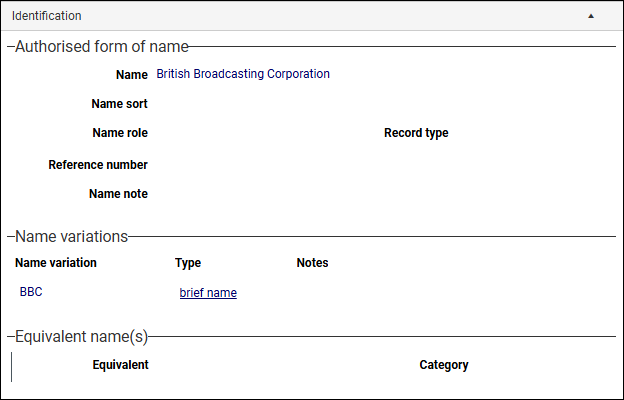The image size is (624, 400).
Task: Click the Reference number field label
Action: (98, 164)
